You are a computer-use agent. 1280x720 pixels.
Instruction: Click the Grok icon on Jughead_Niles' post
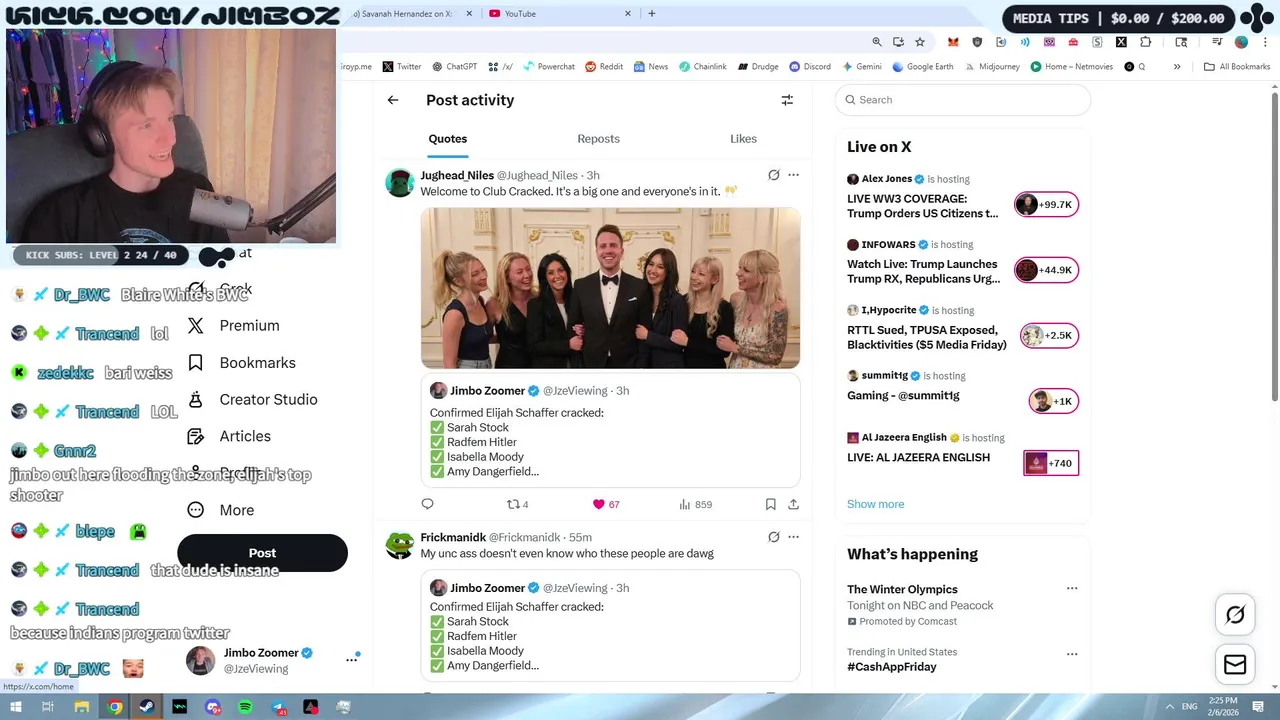tap(773, 175)
